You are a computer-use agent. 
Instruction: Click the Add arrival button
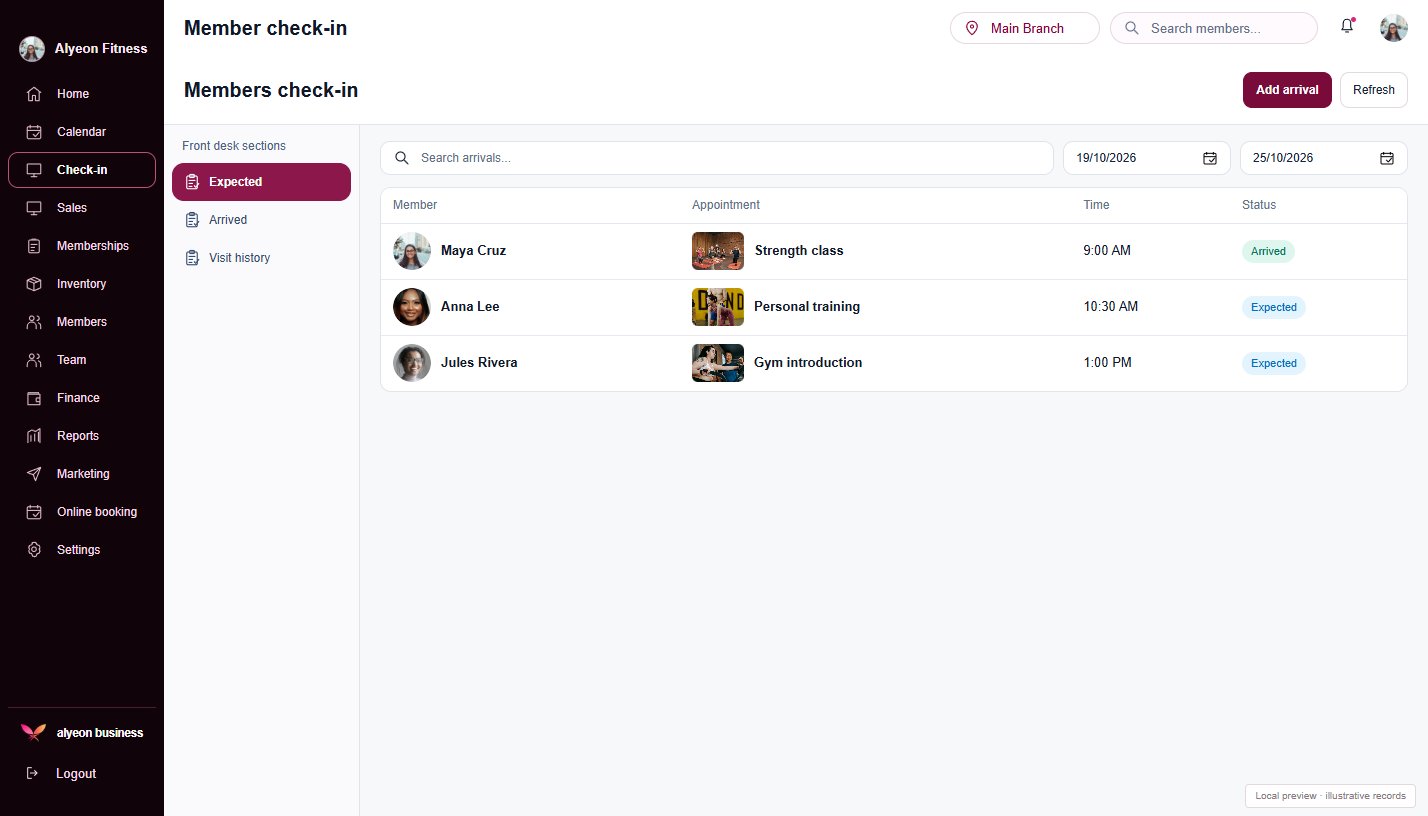click(1287, 90)
